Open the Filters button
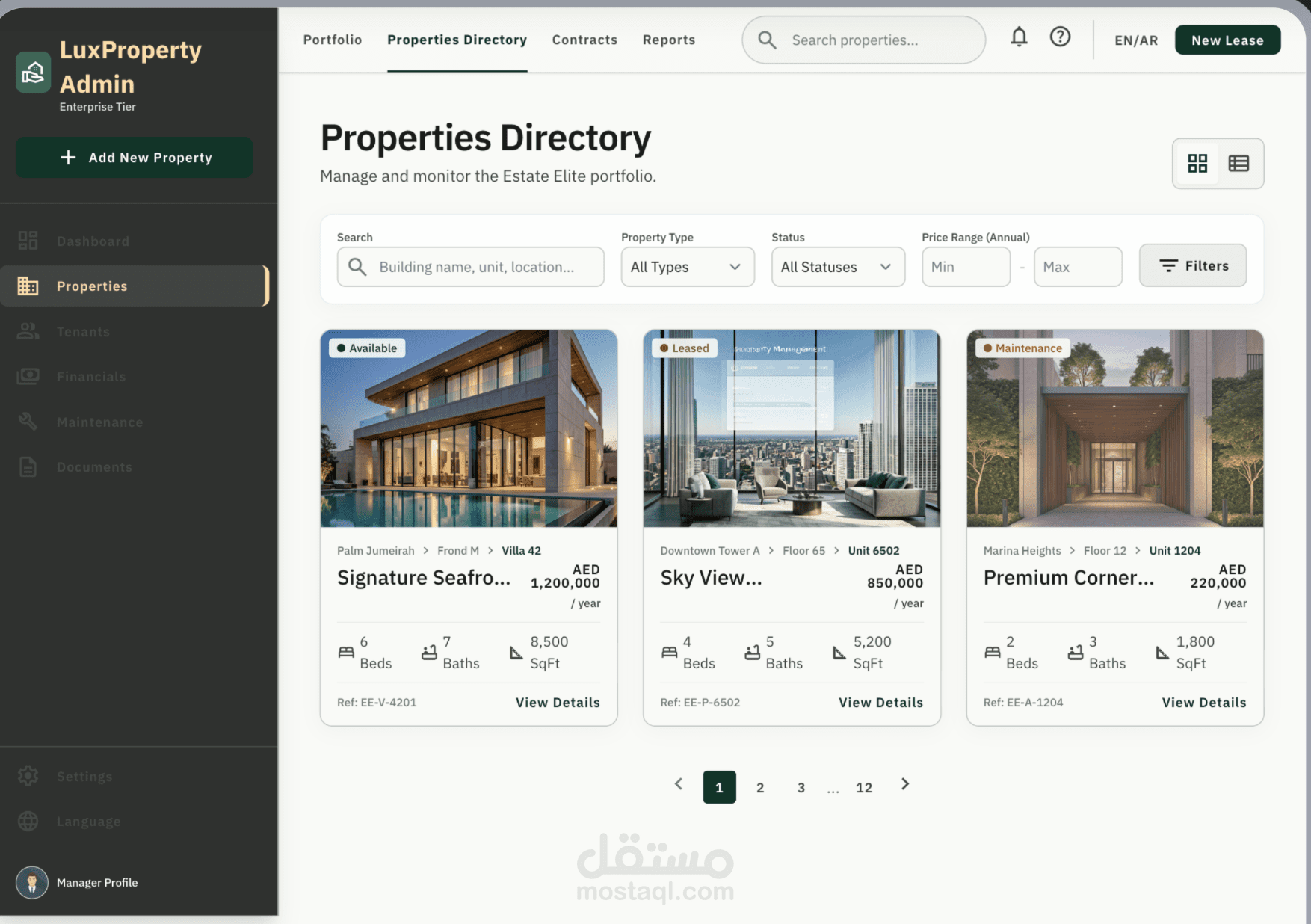 [1193, 265]
